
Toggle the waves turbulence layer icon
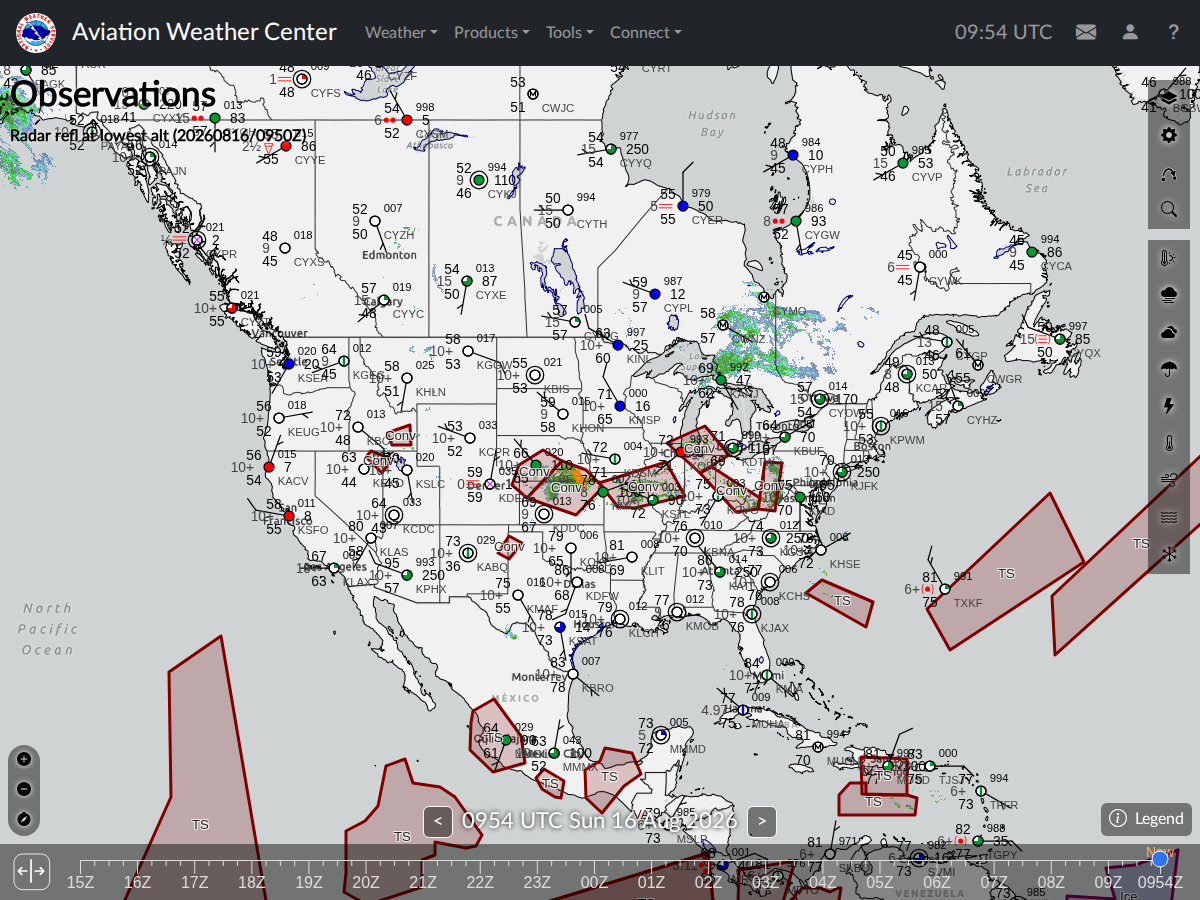pos(1168,517)
